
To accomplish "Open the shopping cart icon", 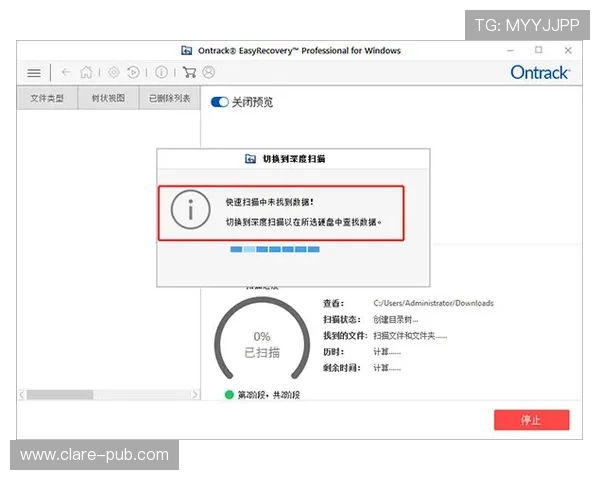I will point(189,72).
